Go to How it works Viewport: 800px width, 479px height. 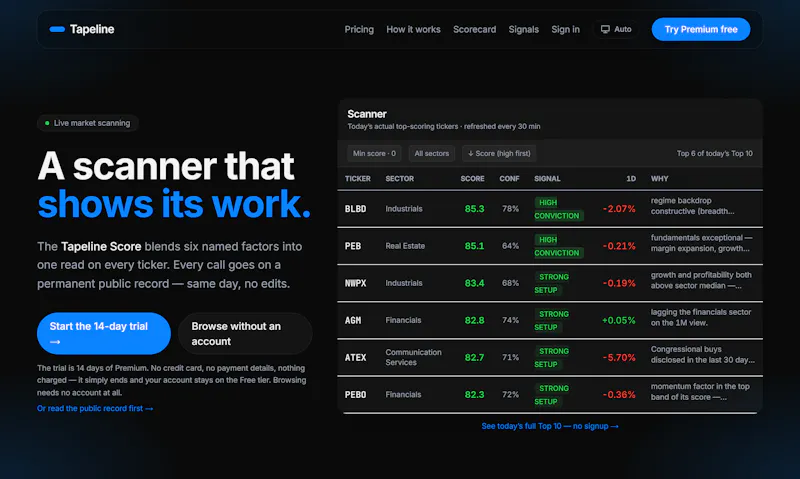click(413, 29)
